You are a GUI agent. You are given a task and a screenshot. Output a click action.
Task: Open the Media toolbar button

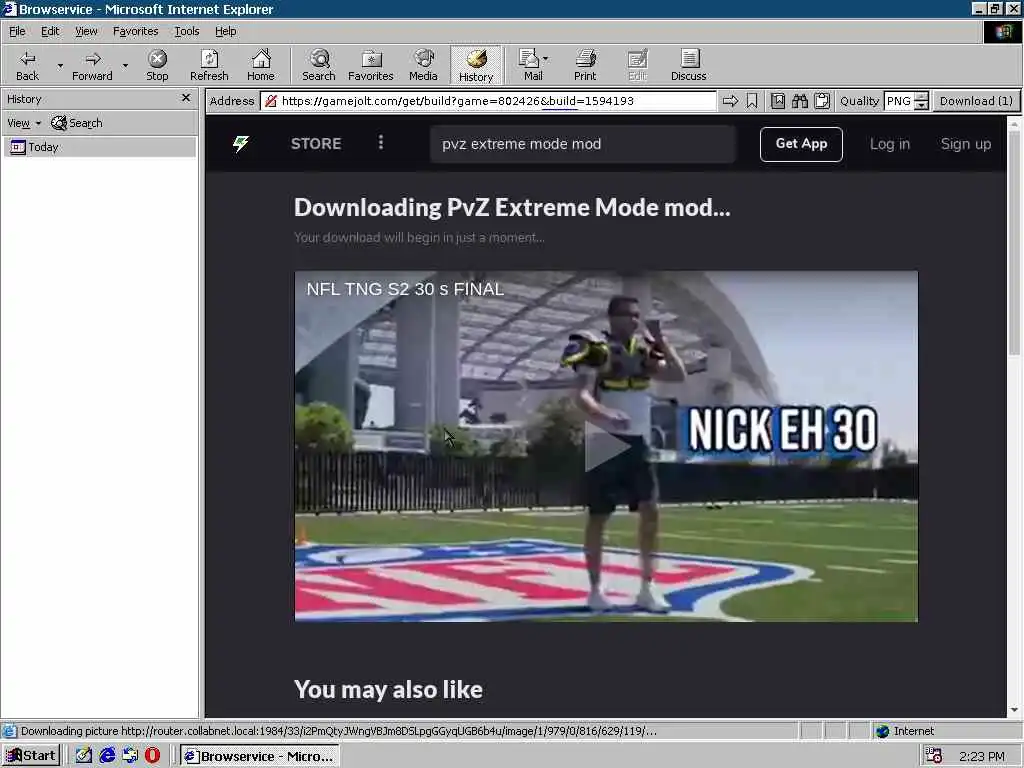(423, 65)
